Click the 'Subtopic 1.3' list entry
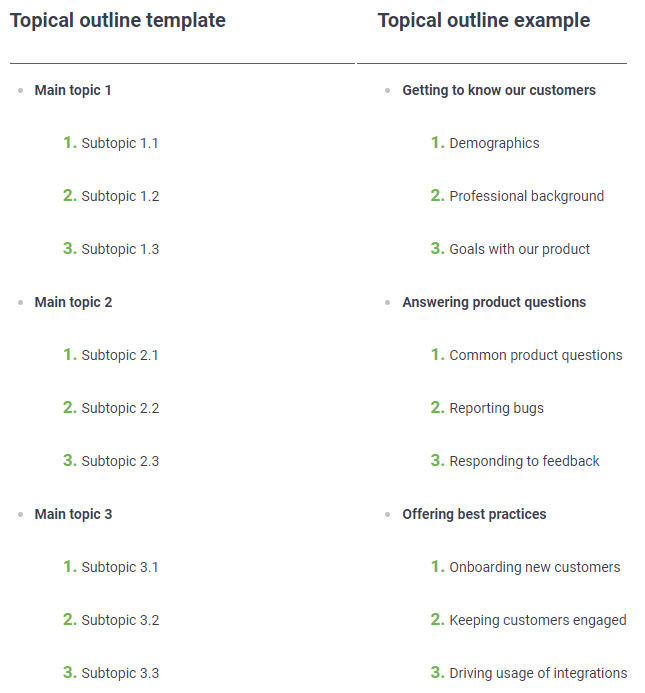This screenshot has width=645, height=693. [x=120, y=249]
